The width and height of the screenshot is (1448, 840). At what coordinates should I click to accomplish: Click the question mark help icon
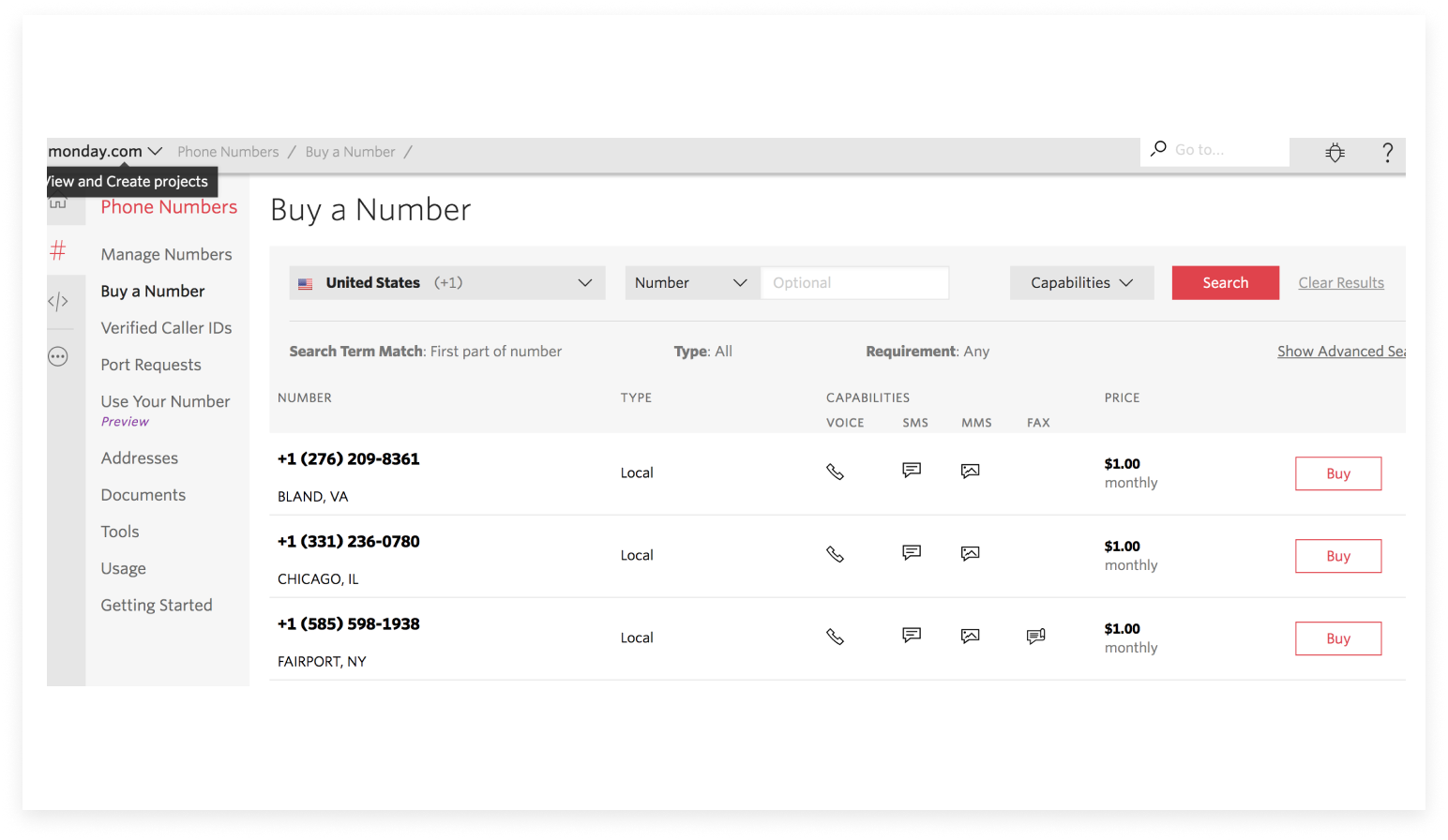click(x=1387, y=152)
